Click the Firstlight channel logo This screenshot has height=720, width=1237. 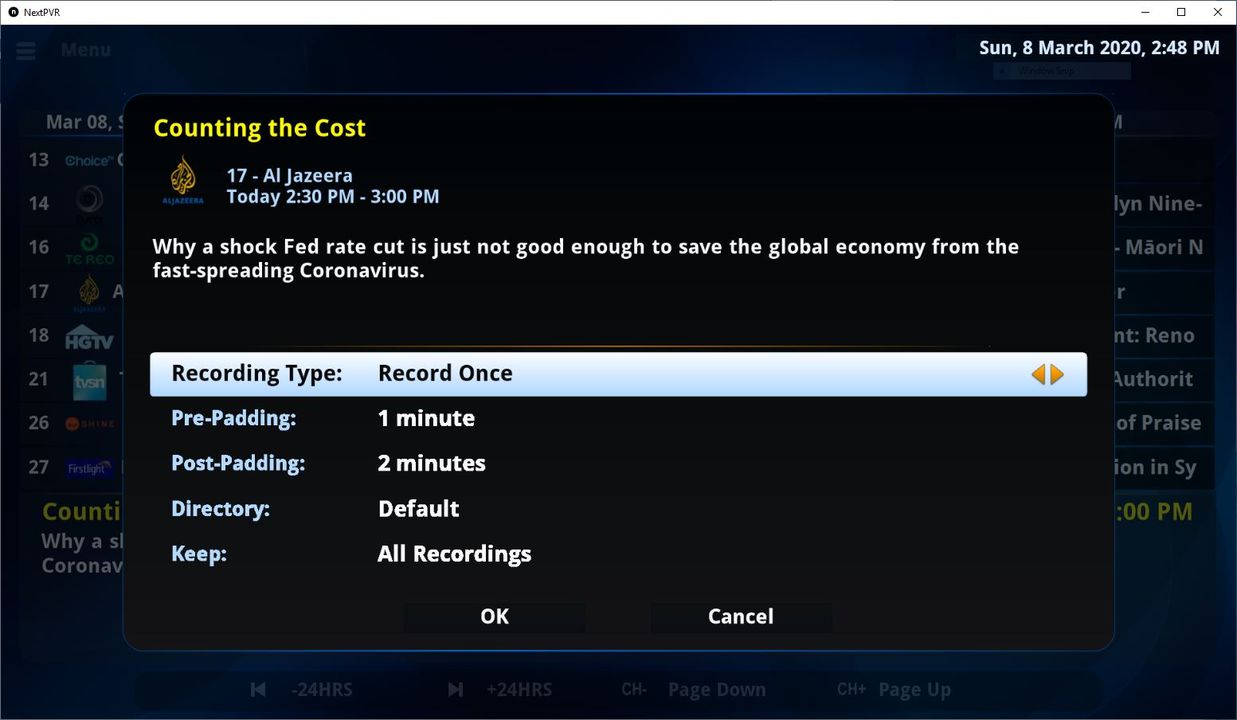click(x=89, y=468)
